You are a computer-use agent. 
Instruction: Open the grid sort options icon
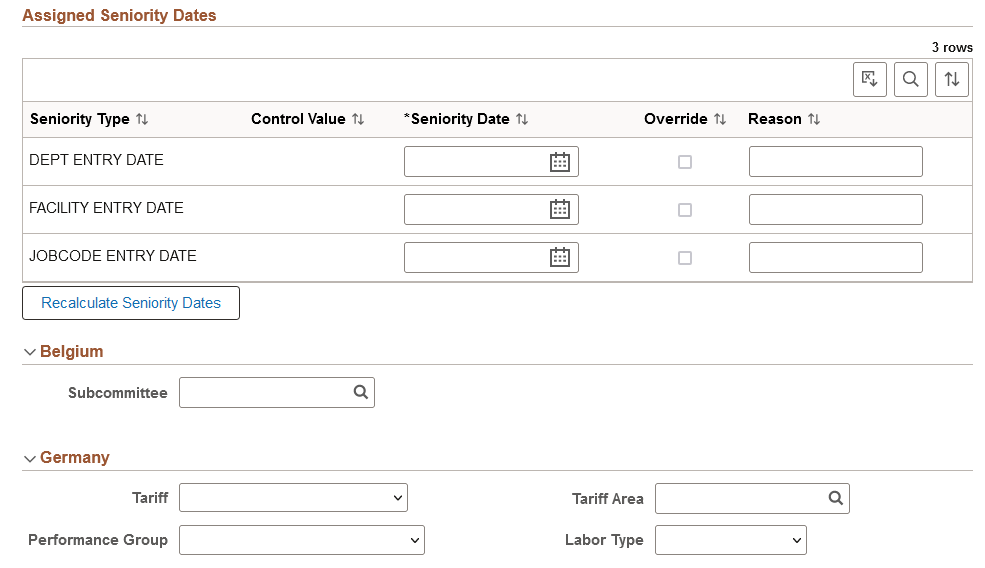[x=952, y=79]
